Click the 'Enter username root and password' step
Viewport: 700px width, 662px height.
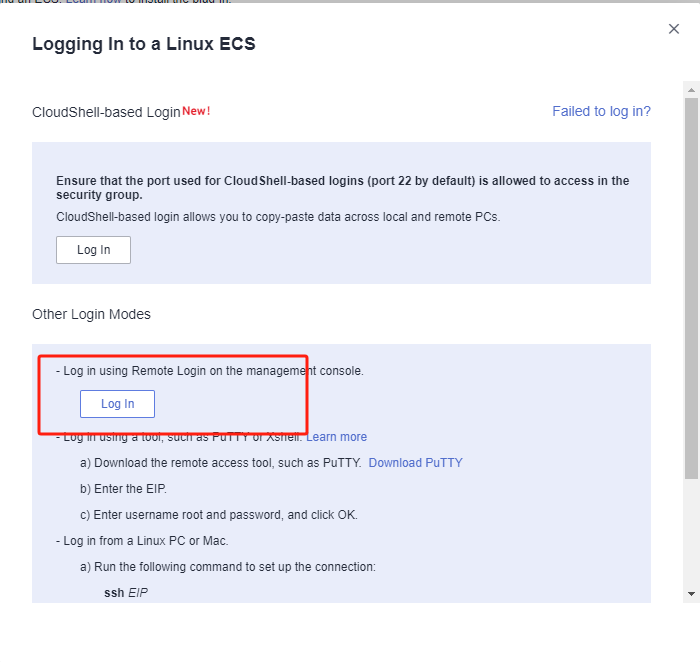[x=219, y=515]
